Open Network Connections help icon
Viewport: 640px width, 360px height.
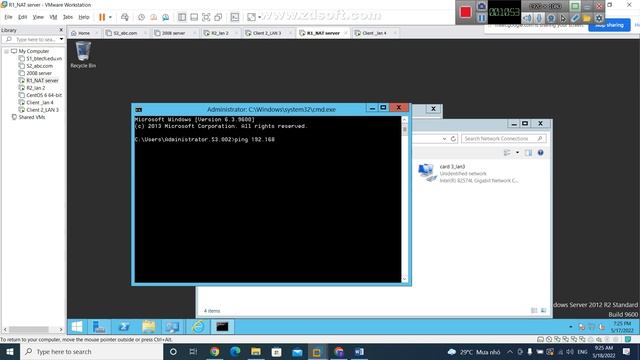coord(540,153)
